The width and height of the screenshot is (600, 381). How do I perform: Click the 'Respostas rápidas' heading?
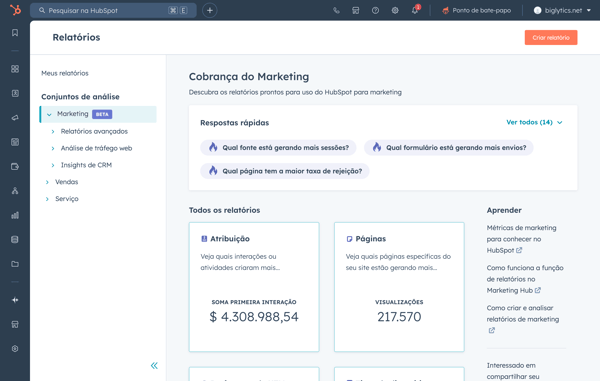235,123
